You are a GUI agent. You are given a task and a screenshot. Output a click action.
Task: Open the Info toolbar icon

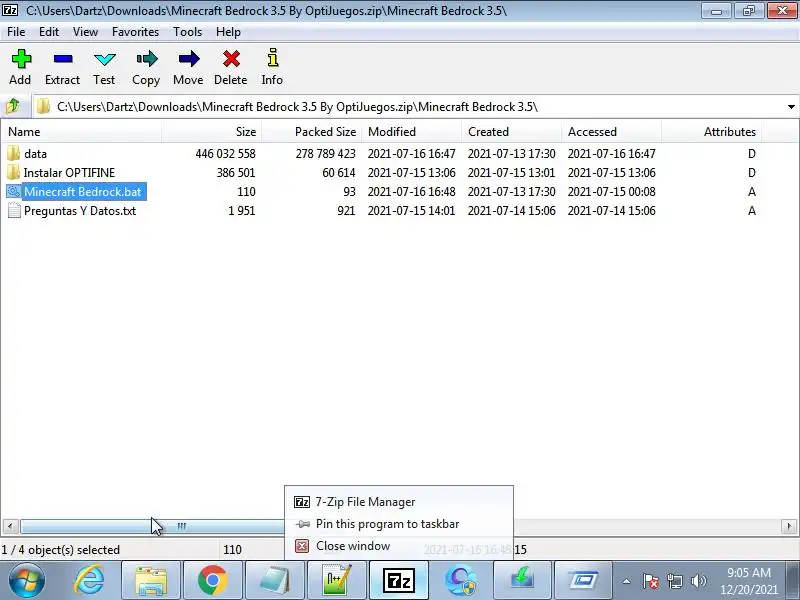tap(273, 58)
